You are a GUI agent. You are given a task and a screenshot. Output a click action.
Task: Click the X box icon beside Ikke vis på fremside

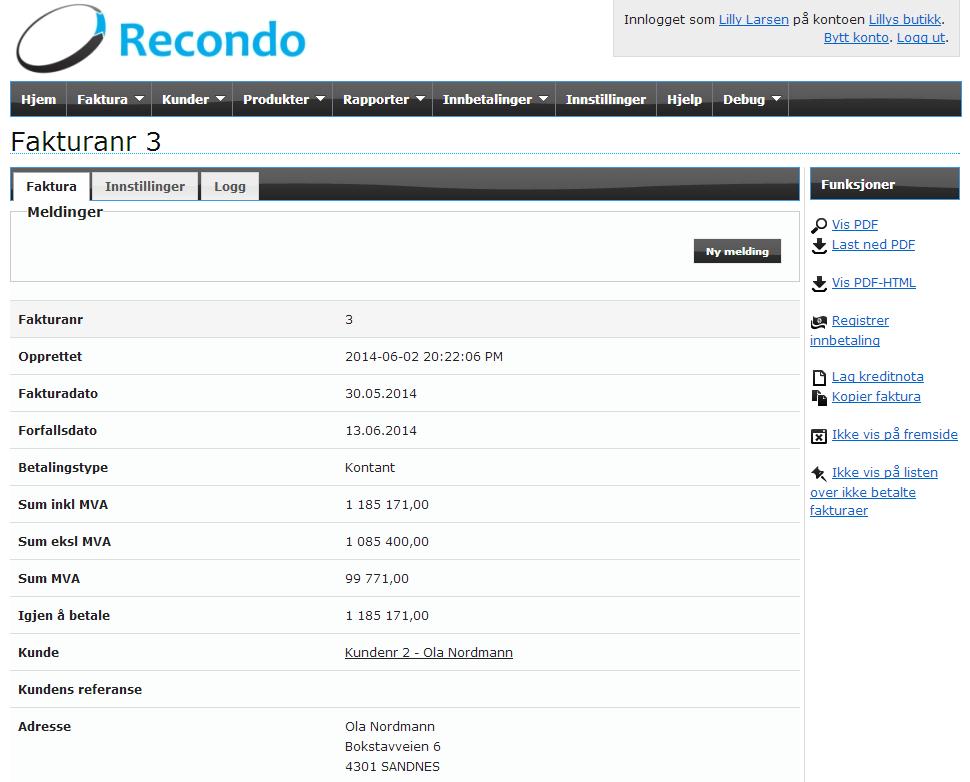[818, 436]
